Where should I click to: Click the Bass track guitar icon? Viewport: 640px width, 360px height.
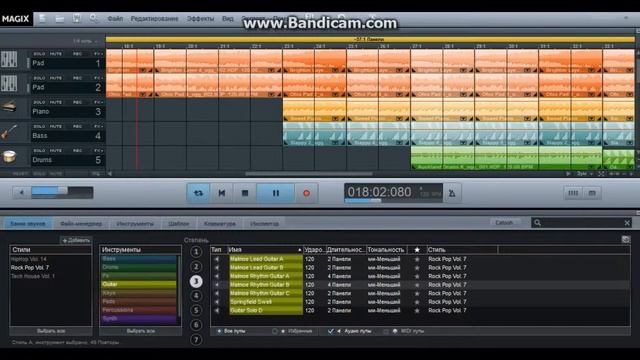pos(9,132)
